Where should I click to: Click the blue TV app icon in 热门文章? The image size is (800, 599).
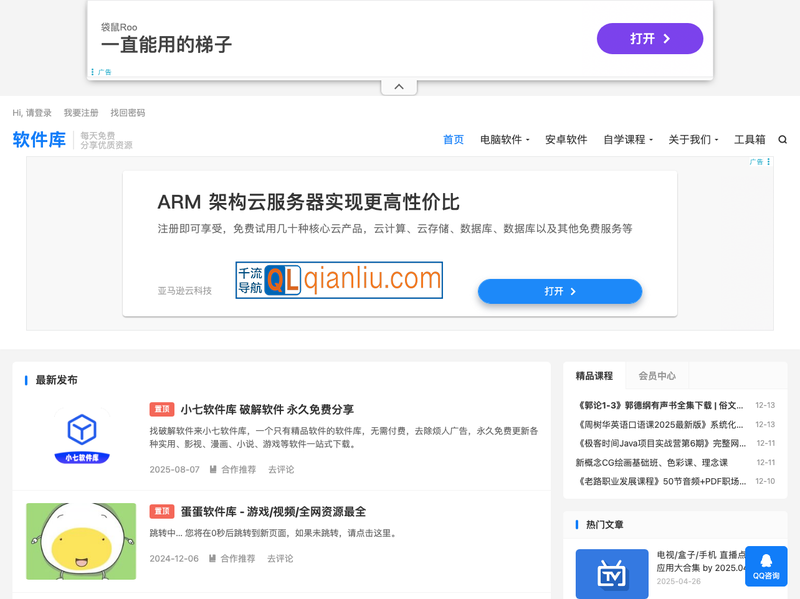[612, 572]
